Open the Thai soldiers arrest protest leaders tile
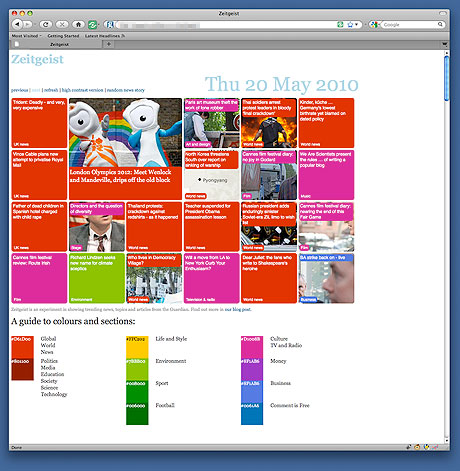The image size is (460, 471). tap(269, 123)
